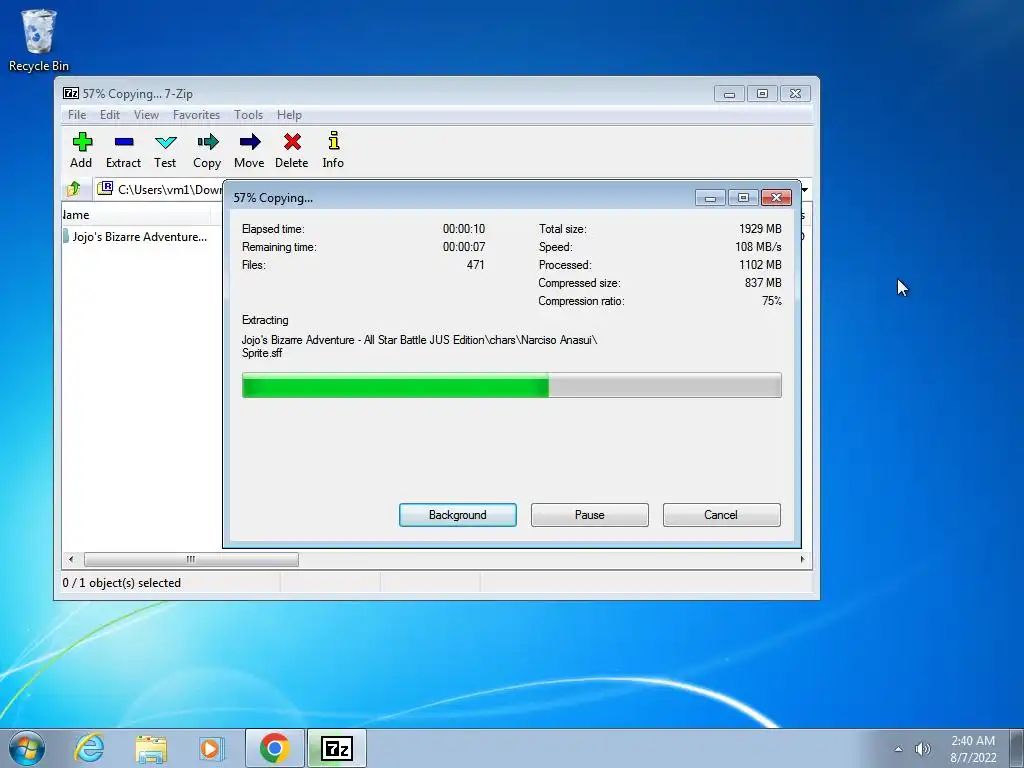Screen dimensions: 1024x768
Task: Click the scrollbar left arrow
Action: 71,559
